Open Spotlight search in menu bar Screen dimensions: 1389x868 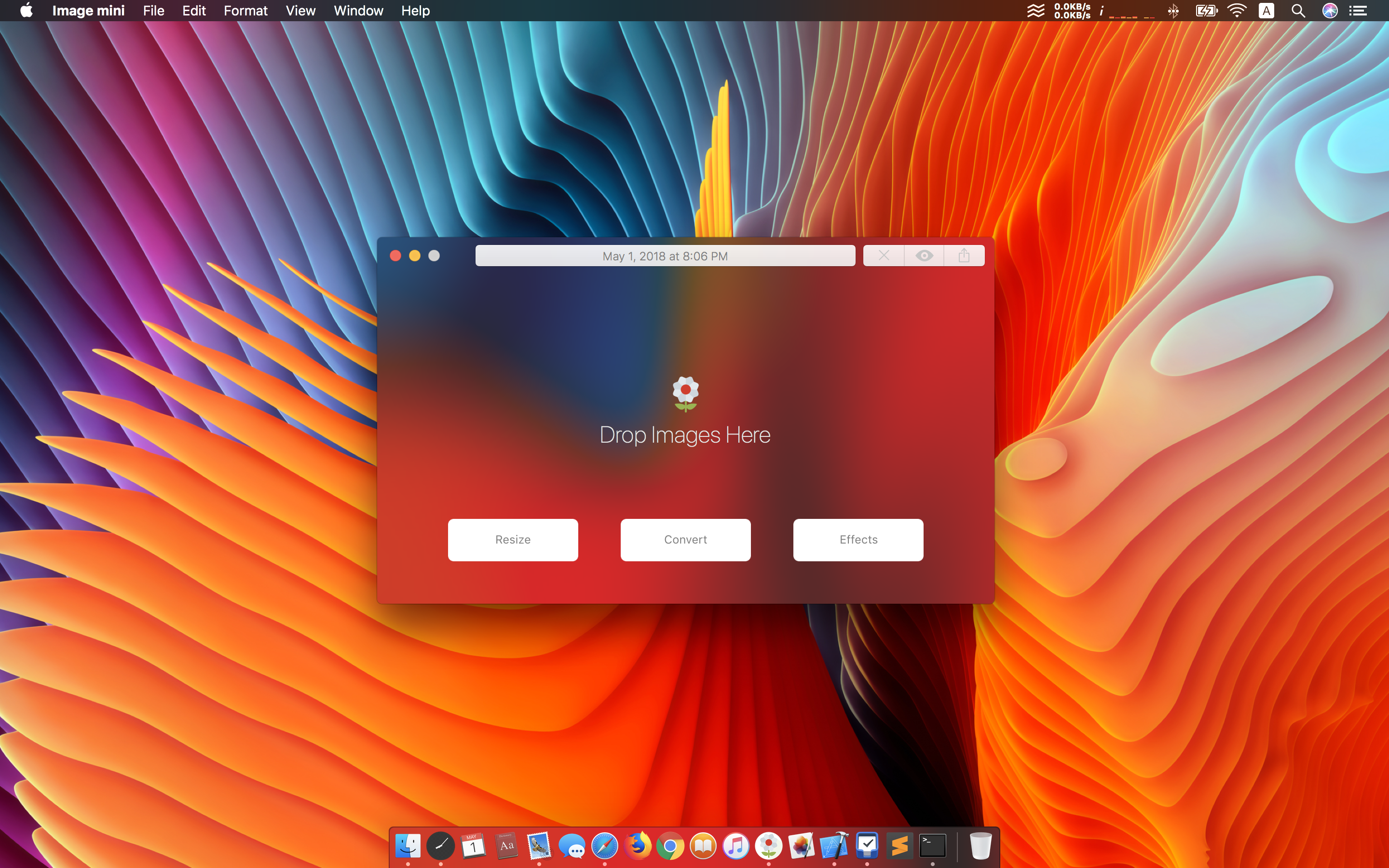coord(1298,10)
